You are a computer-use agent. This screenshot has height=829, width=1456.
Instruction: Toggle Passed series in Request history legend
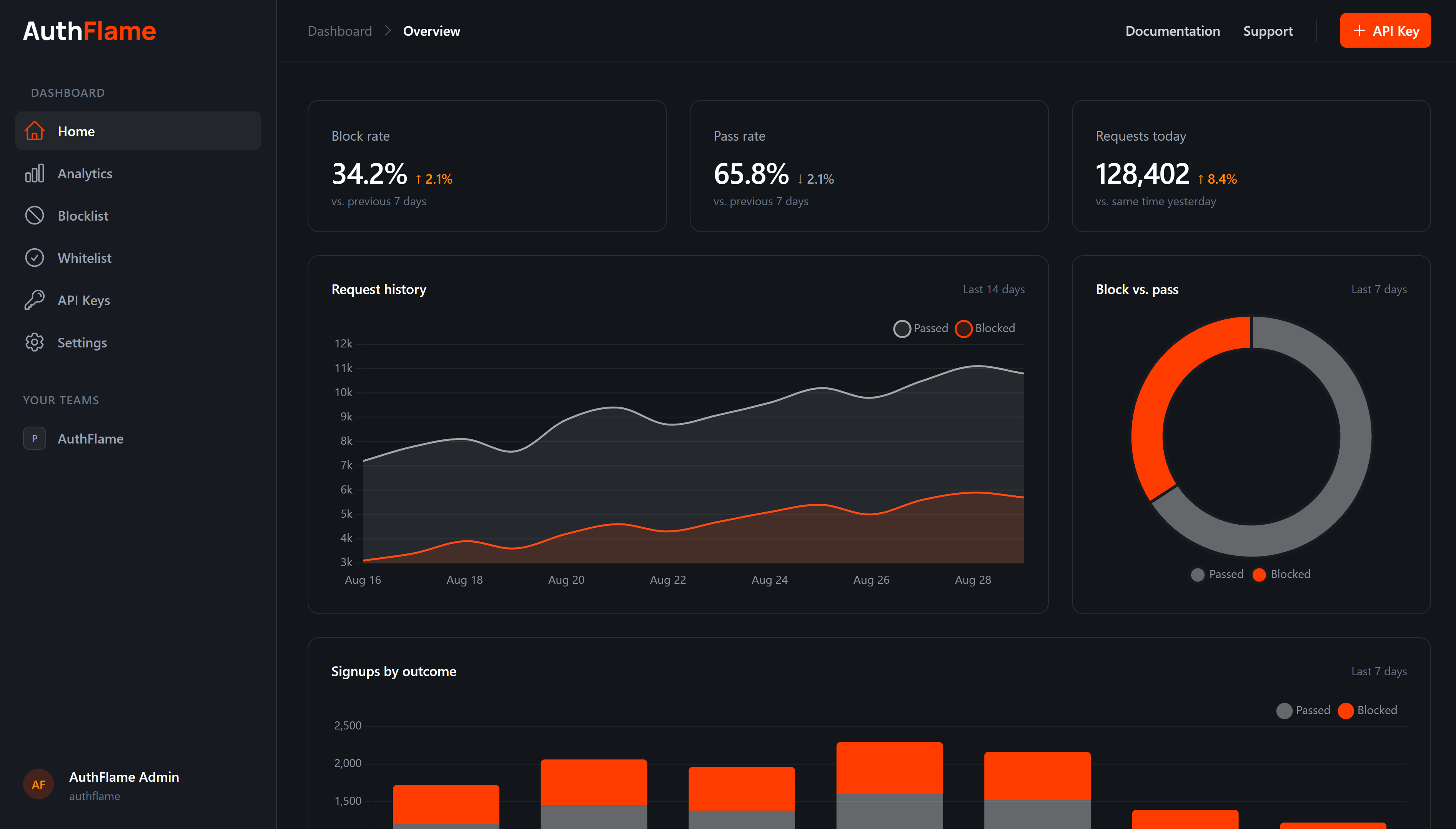920,329
